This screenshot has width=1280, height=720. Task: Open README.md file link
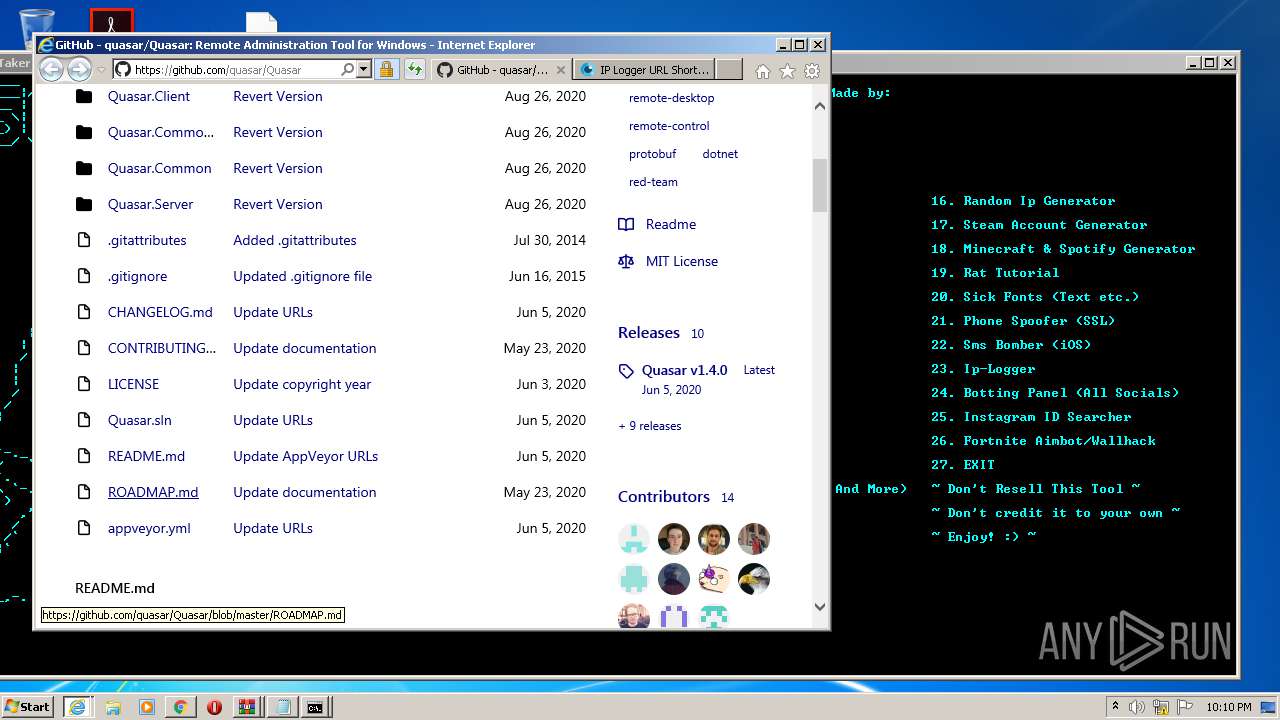146,456
